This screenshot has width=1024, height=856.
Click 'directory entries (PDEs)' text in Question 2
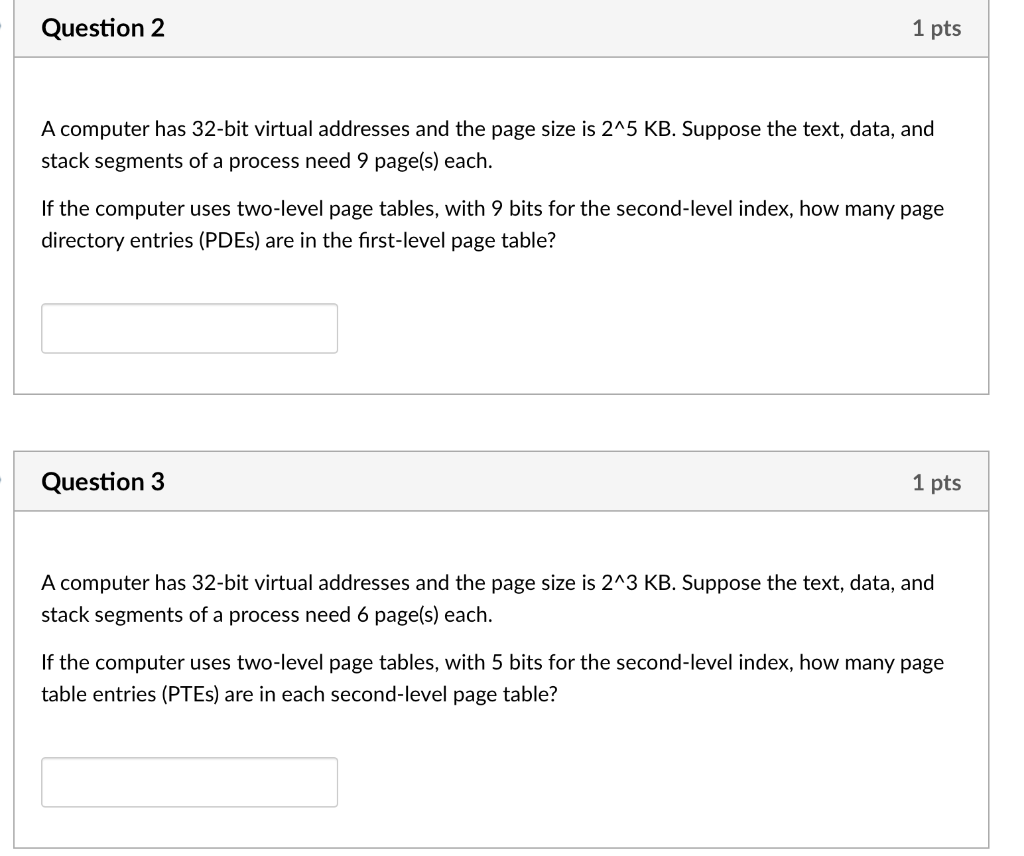click(151, 241)
